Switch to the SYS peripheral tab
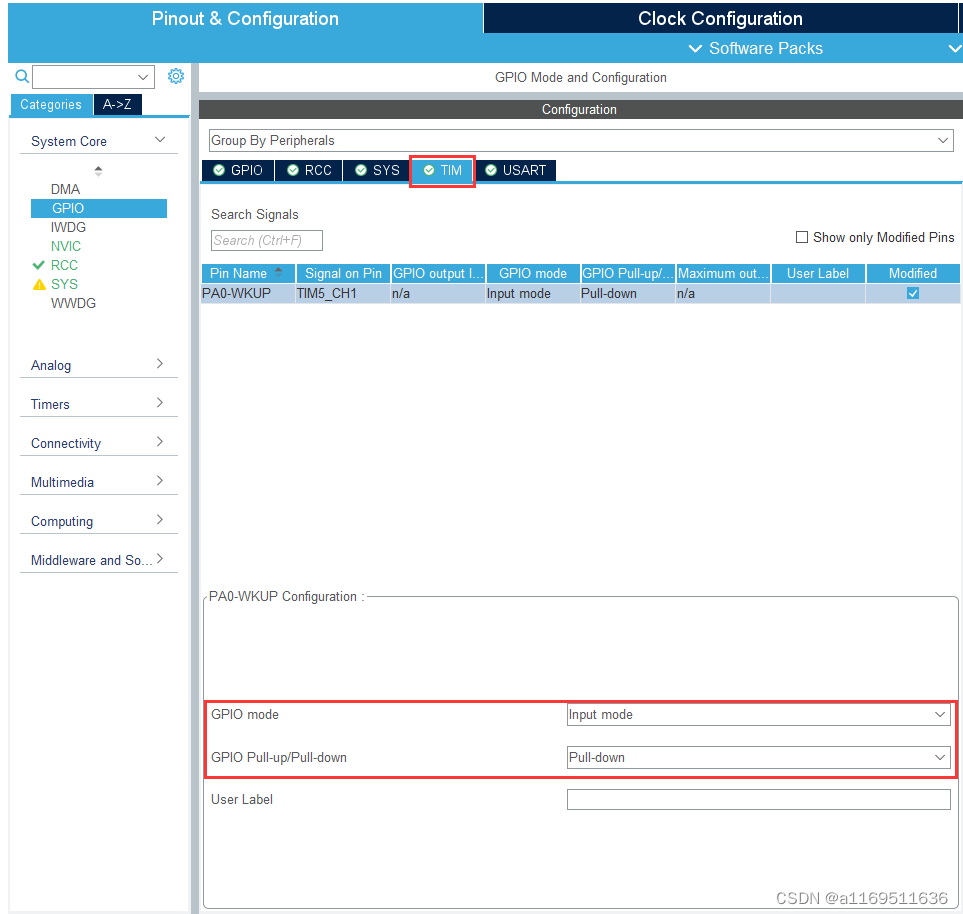 pyautogui.click(x=377, y=170)
